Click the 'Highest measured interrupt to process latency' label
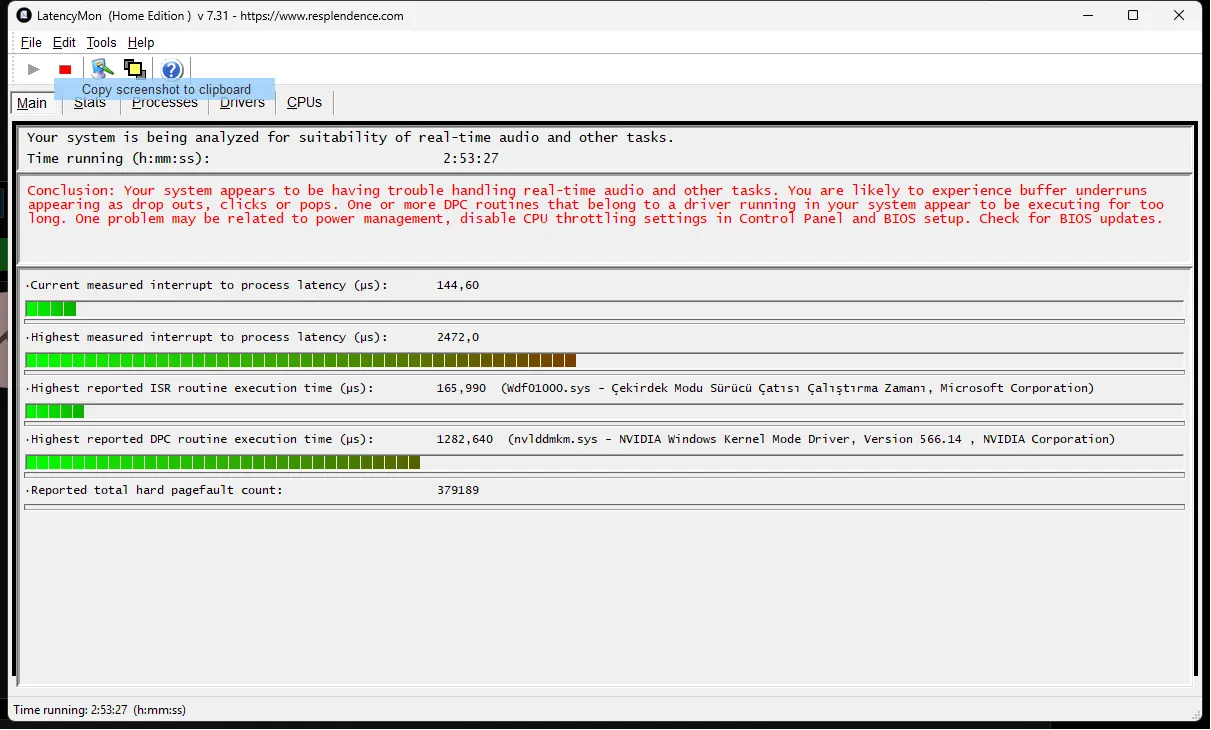 (x=207, y=337)
